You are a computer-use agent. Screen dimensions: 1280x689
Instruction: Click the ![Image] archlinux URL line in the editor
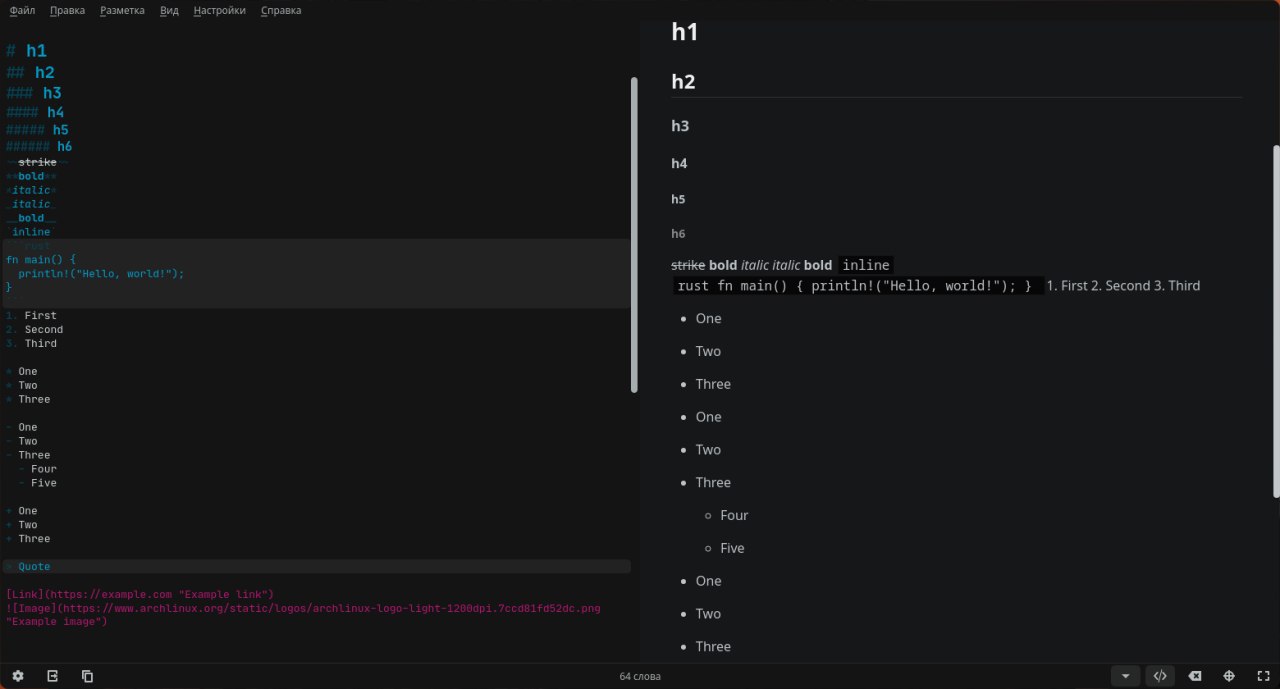click(x=303, y=608)
